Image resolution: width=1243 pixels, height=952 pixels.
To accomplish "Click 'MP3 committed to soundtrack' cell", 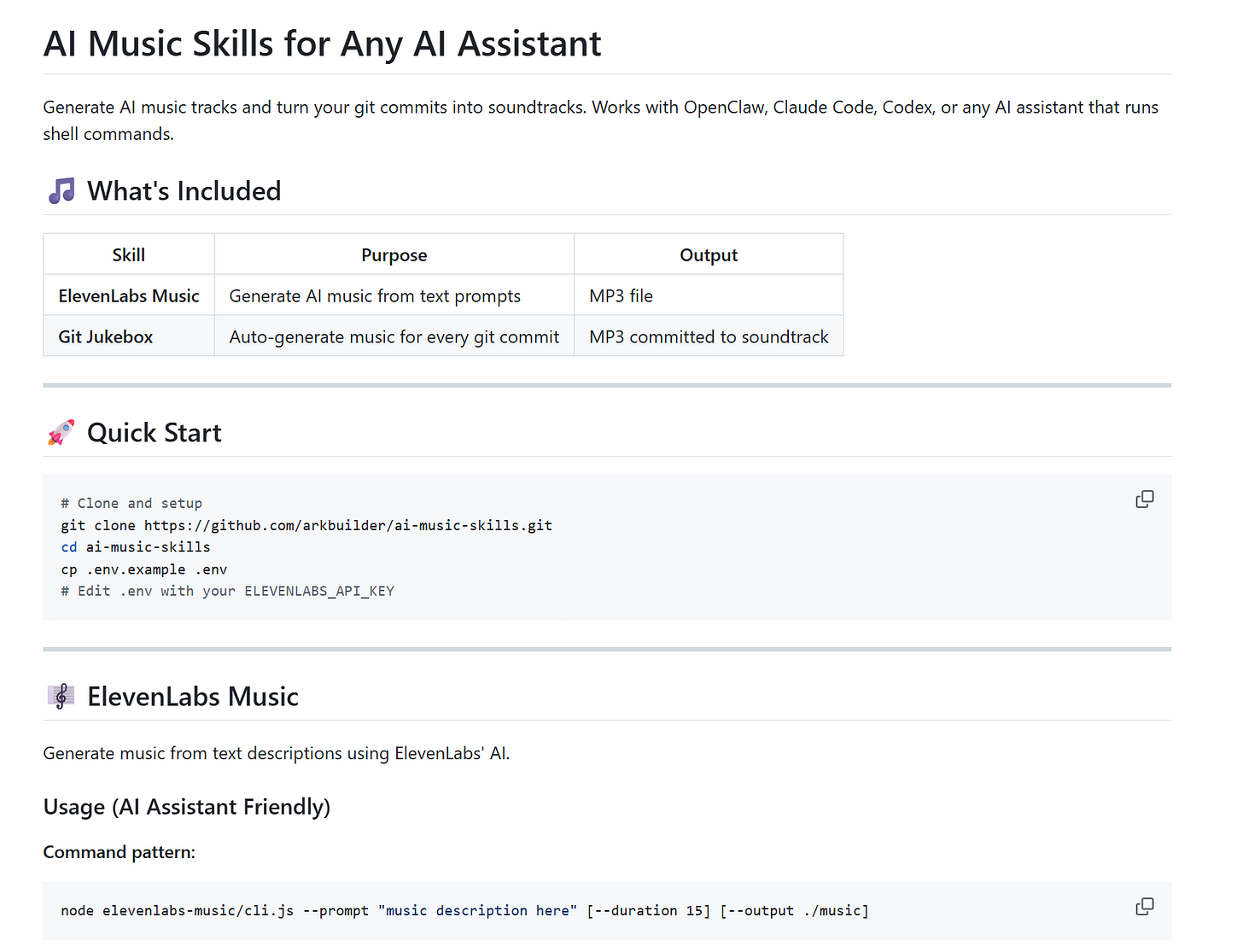I will point(709,336).
